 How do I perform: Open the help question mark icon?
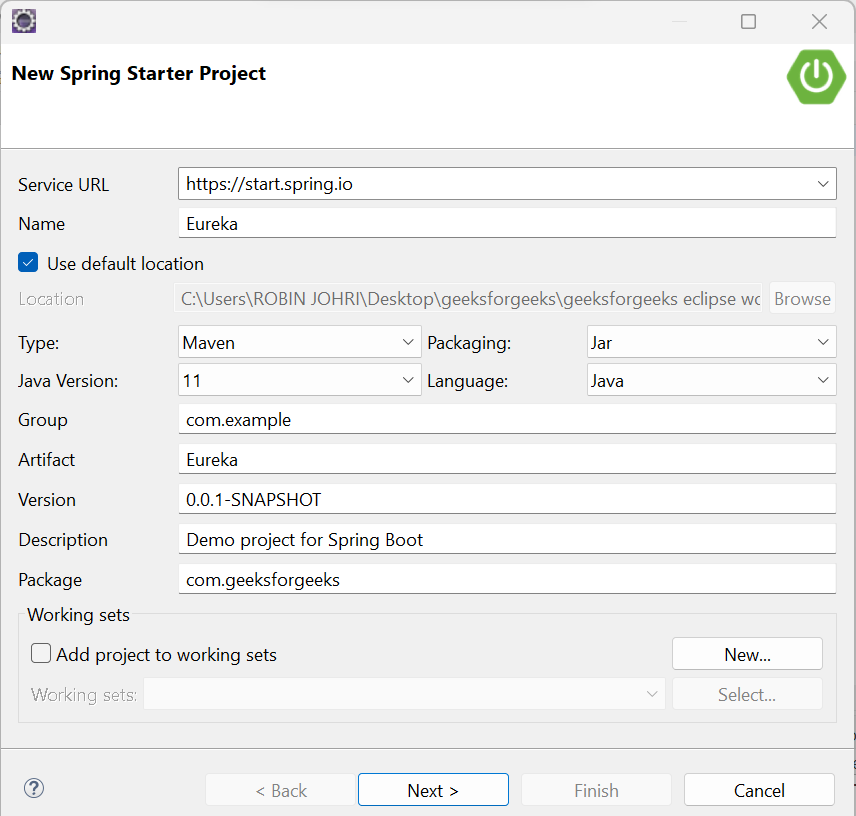34,788
